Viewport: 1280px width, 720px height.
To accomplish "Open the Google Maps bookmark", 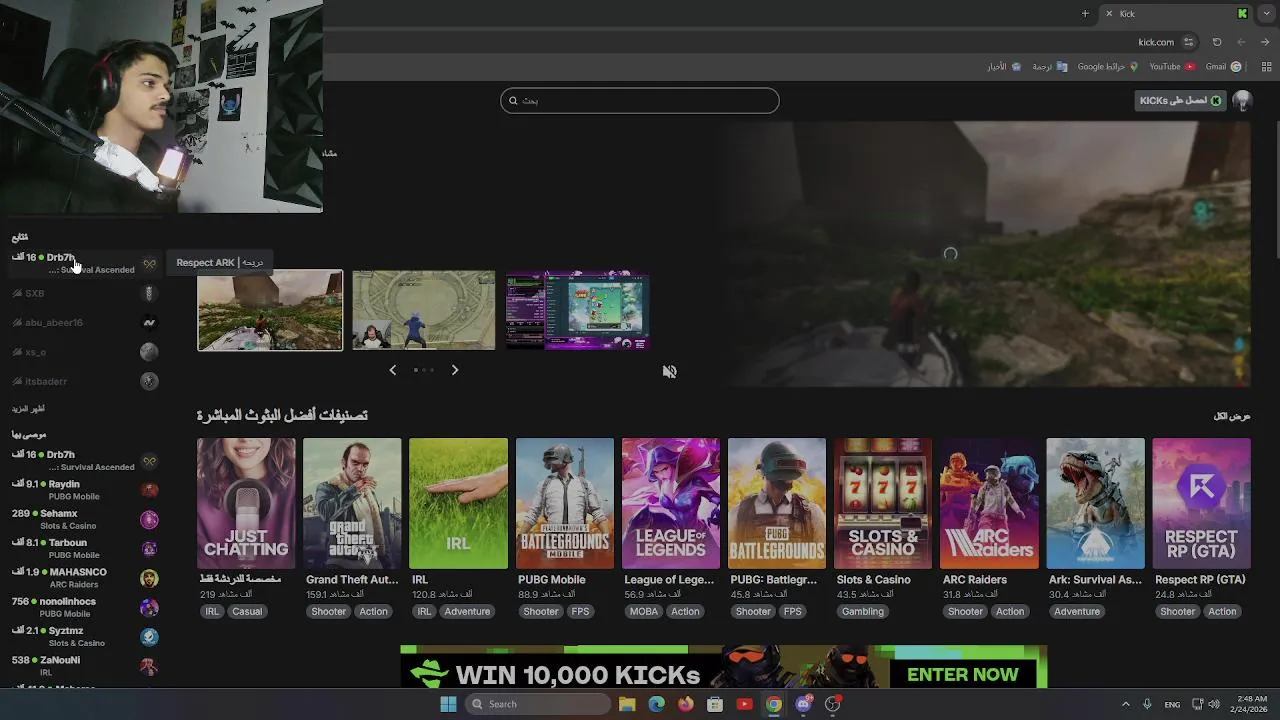I will [1108, 67].
